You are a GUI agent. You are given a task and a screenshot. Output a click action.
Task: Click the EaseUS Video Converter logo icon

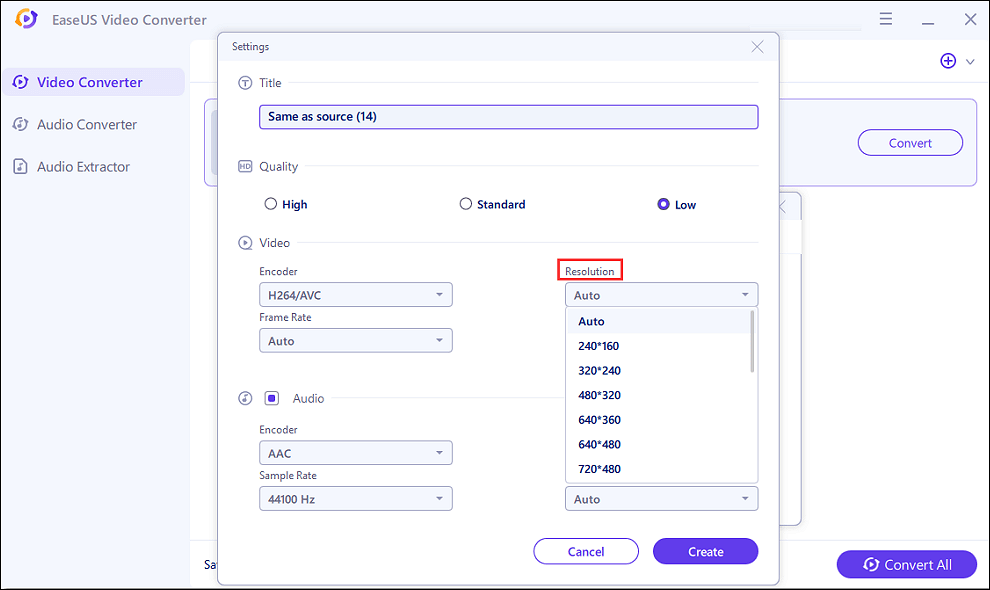[27, 20]
